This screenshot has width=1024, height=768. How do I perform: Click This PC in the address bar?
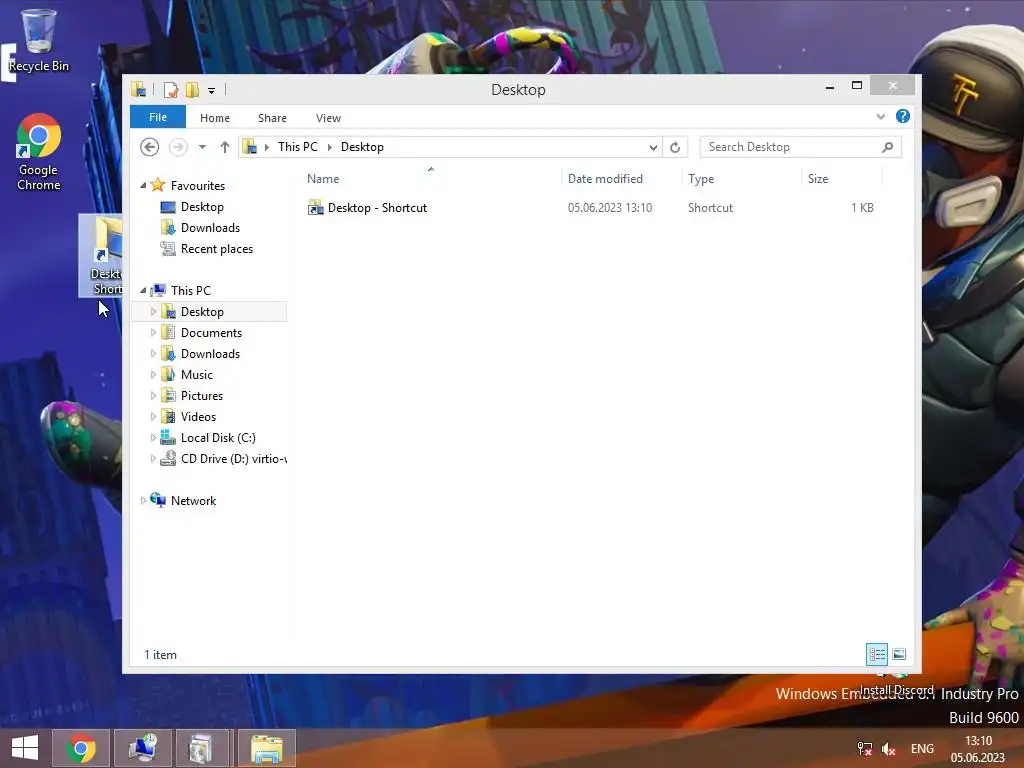pyautogui.click(x=298, y=147)
